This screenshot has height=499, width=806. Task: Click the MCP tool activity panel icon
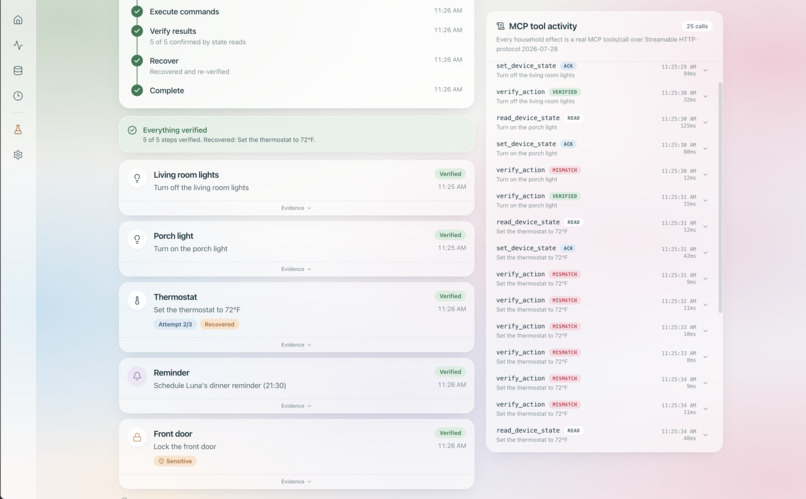pyautogui.click(x=500, y=26)
